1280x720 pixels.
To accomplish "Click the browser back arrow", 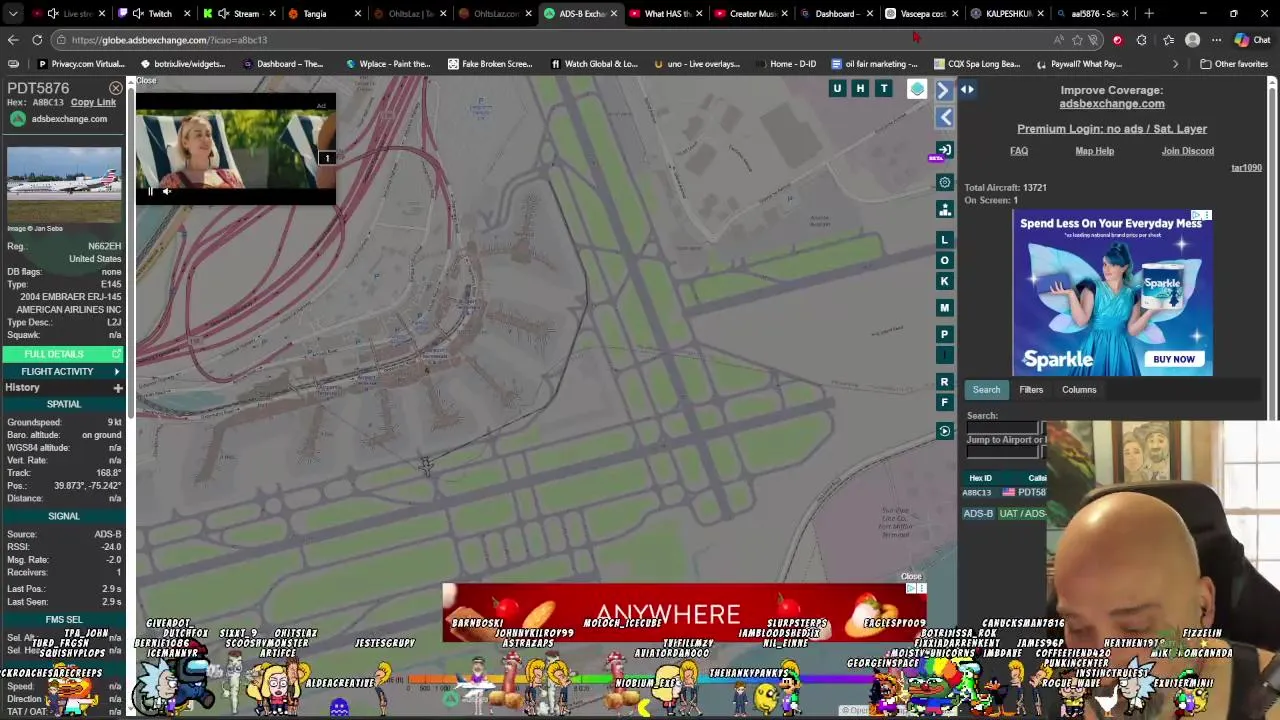I will point(12,40).
